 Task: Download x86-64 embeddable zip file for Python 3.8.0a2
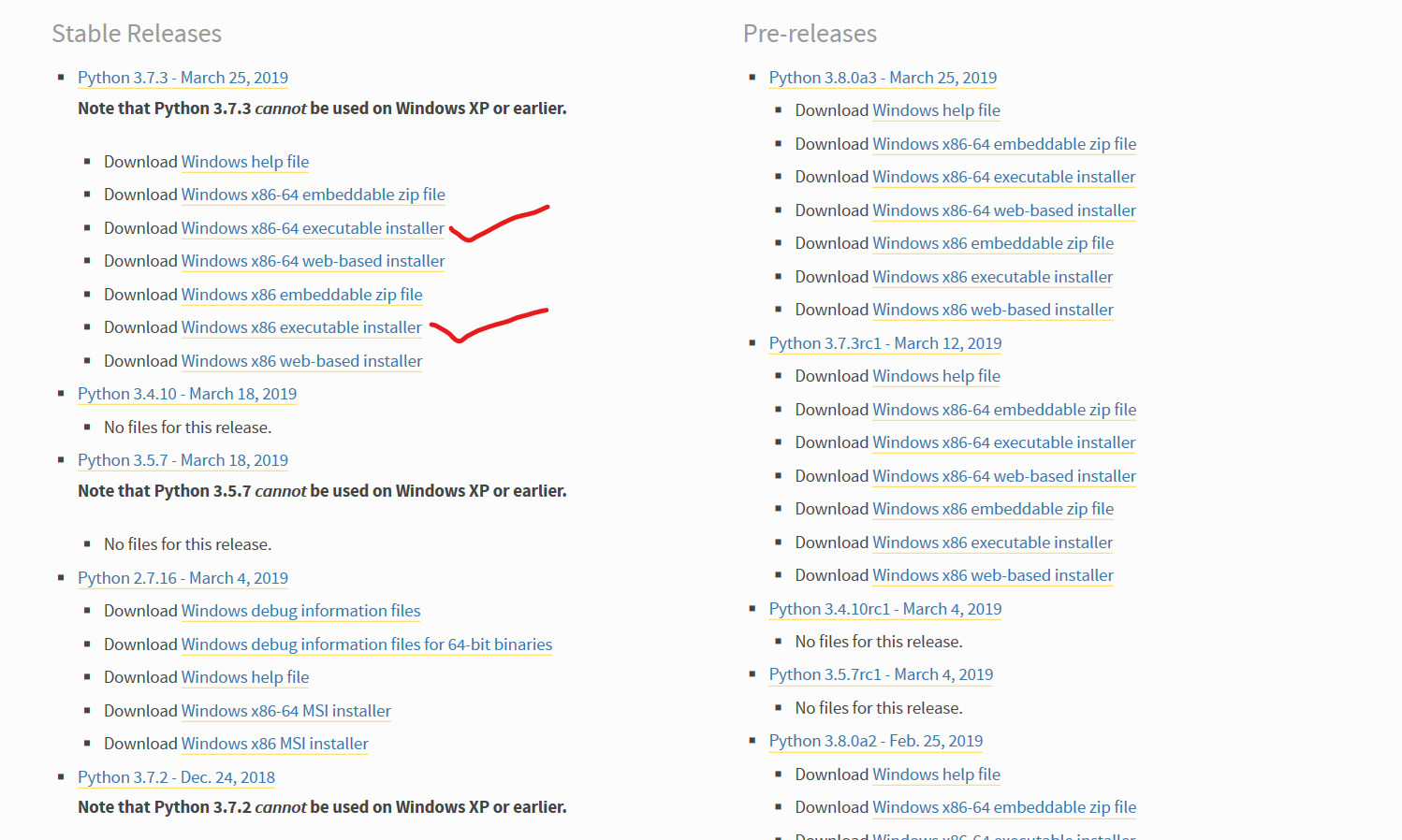pos(1004,807)
